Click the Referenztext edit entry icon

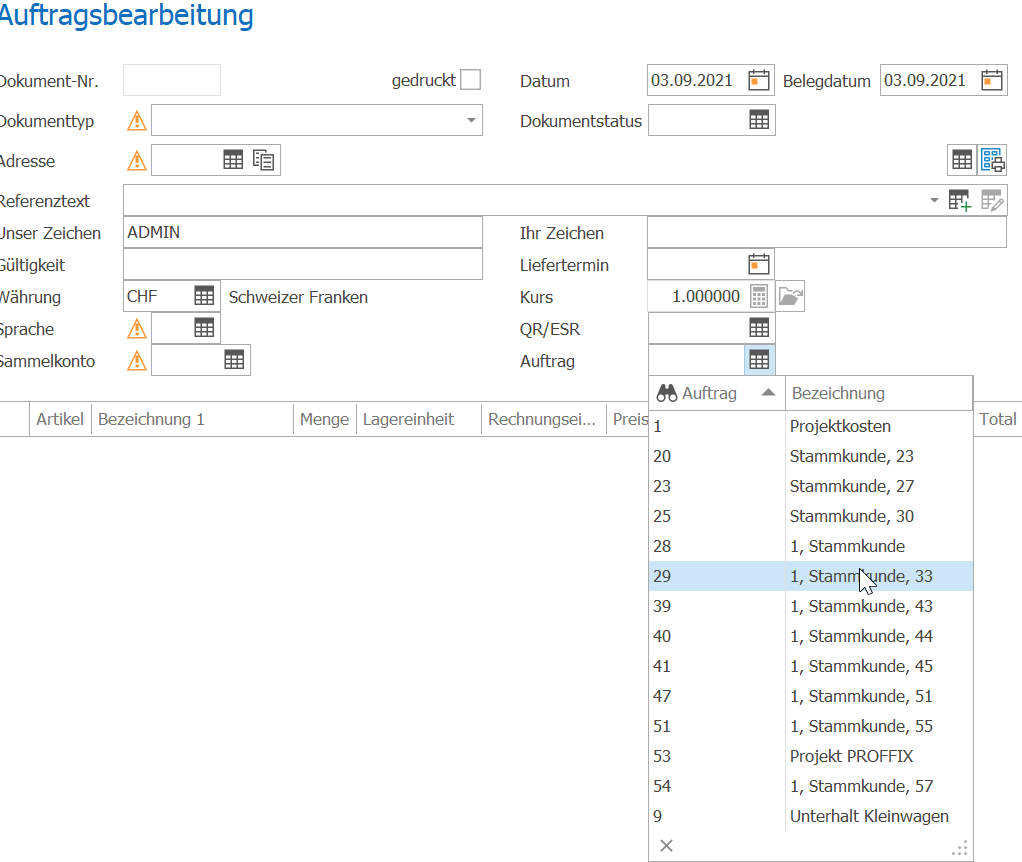(x=991, y=201)
